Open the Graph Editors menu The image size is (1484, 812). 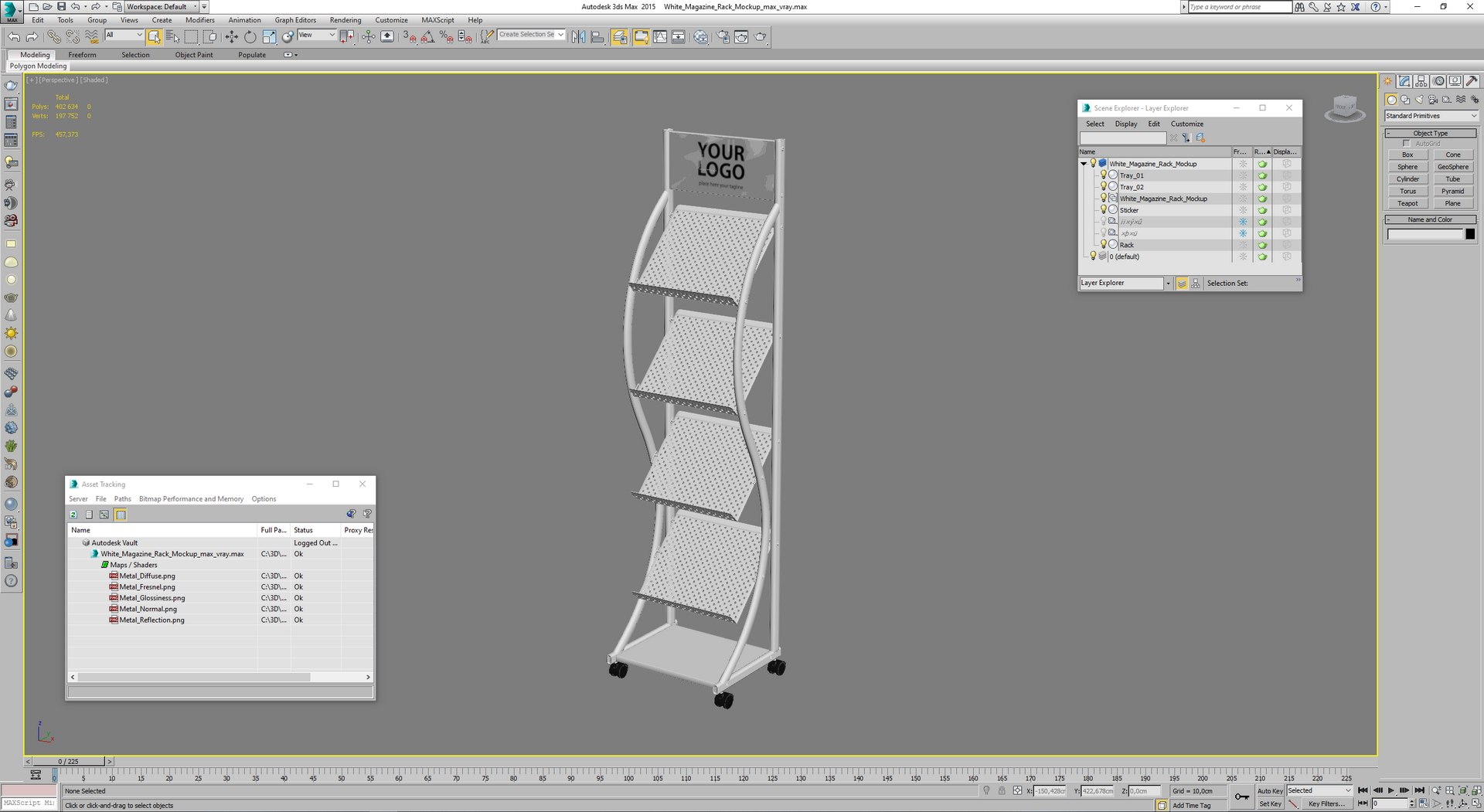tap(295, 20)
